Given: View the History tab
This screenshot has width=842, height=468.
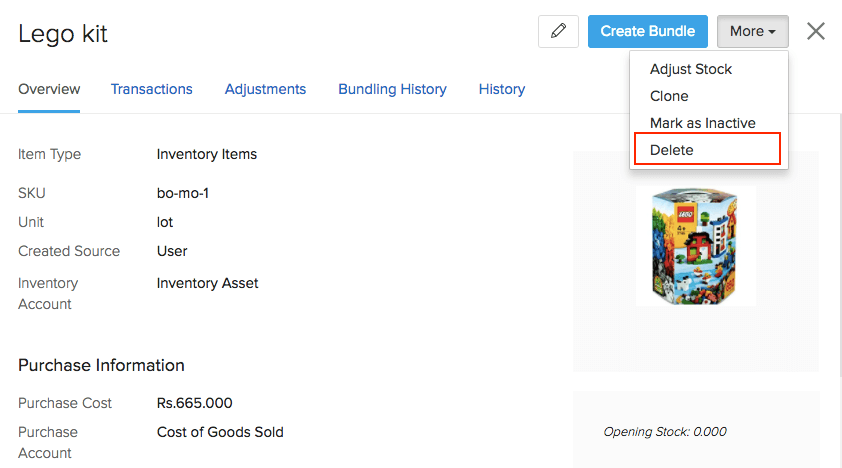Looking at the screenshot, I should [x=502, y=89].
